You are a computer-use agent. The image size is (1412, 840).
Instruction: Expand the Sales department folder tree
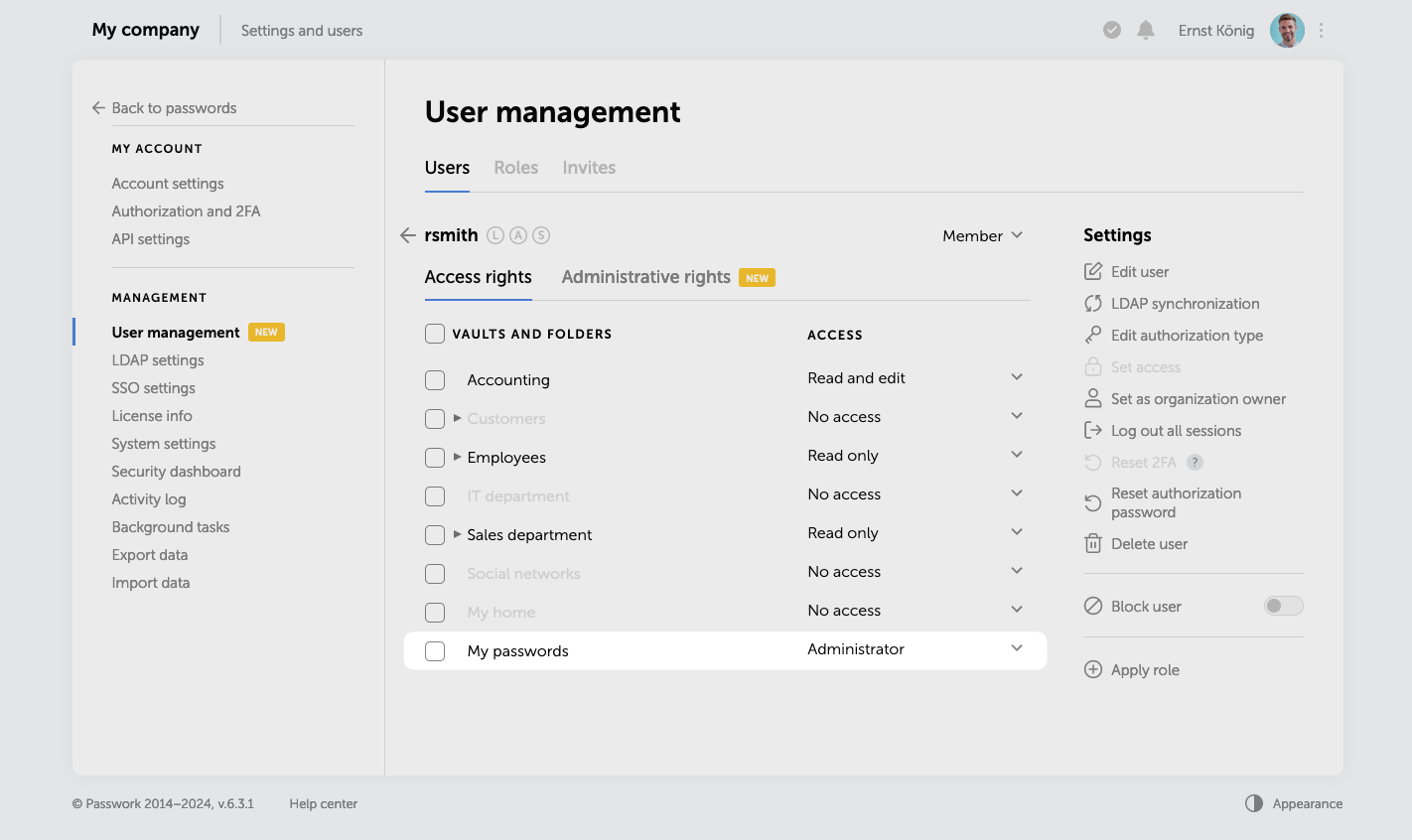click(x=457, y=534)
